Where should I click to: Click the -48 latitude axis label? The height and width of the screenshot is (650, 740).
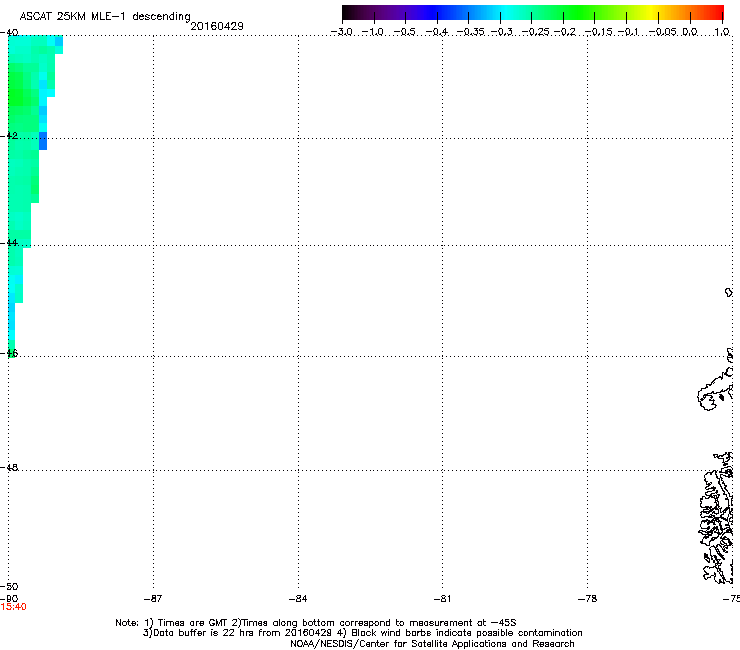[9, 467]
